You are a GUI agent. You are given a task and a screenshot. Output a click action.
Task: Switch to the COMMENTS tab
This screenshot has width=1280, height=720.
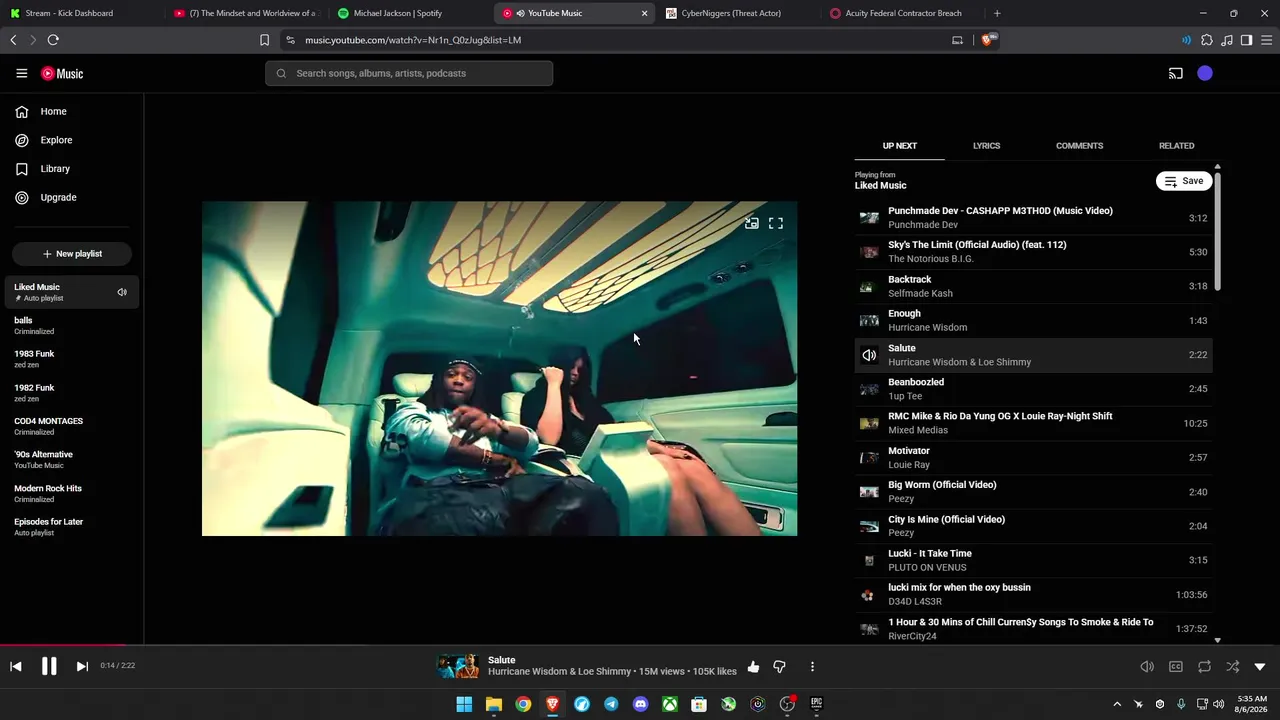(x=1079, y=146)
